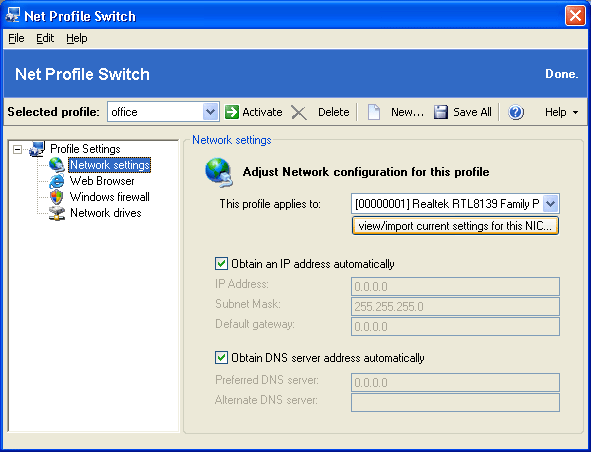Open the Network drives tree item
Image resolution: width=591 pixels, height=452 pixels.
click(x=106, y=213)
